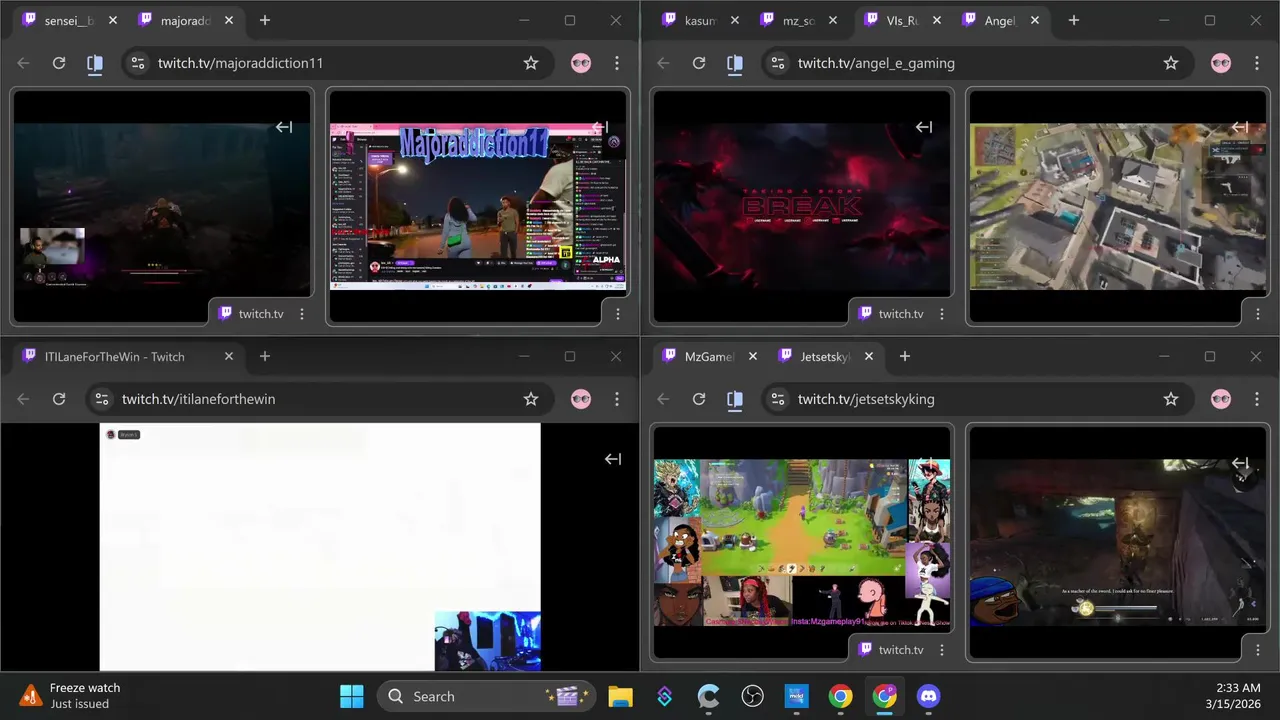Click collapse arrow on the jetsetskyking dungeon stream
This screenshot has width=1280, height=720.
1240,463
